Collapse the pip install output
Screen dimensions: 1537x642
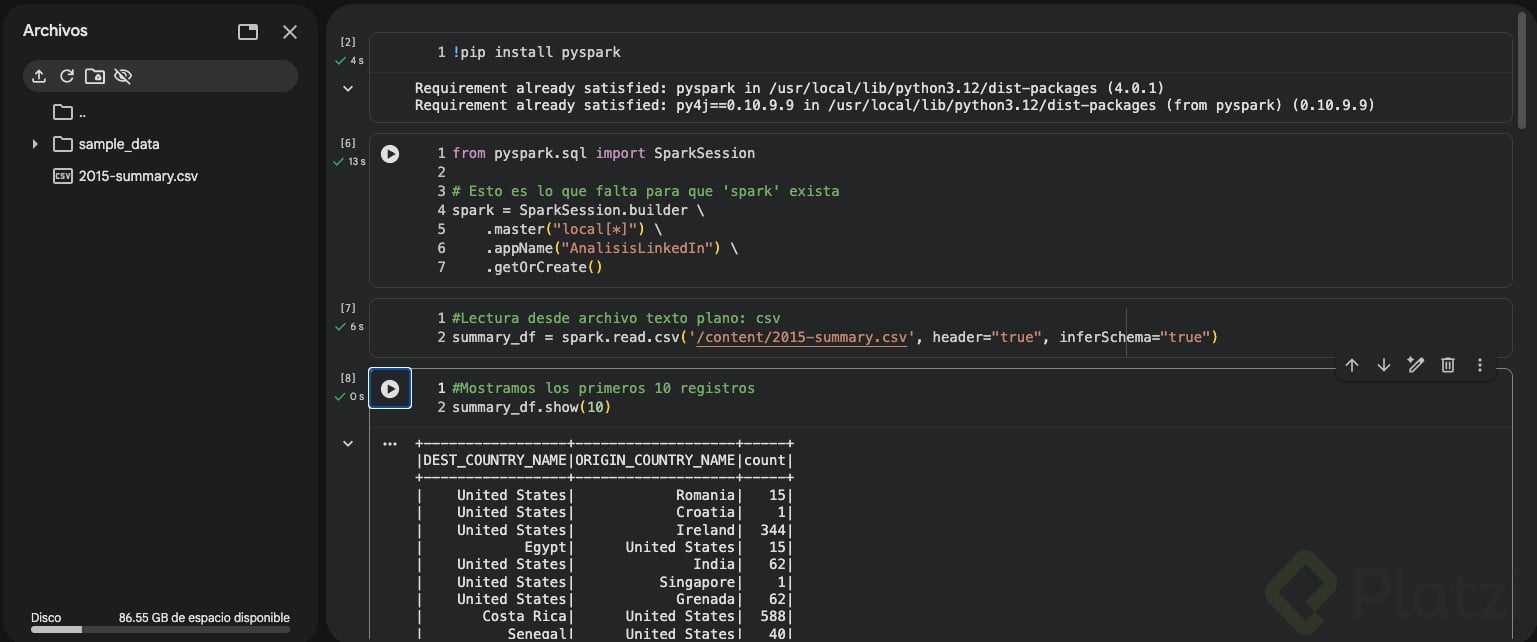[x=348, y=88]
